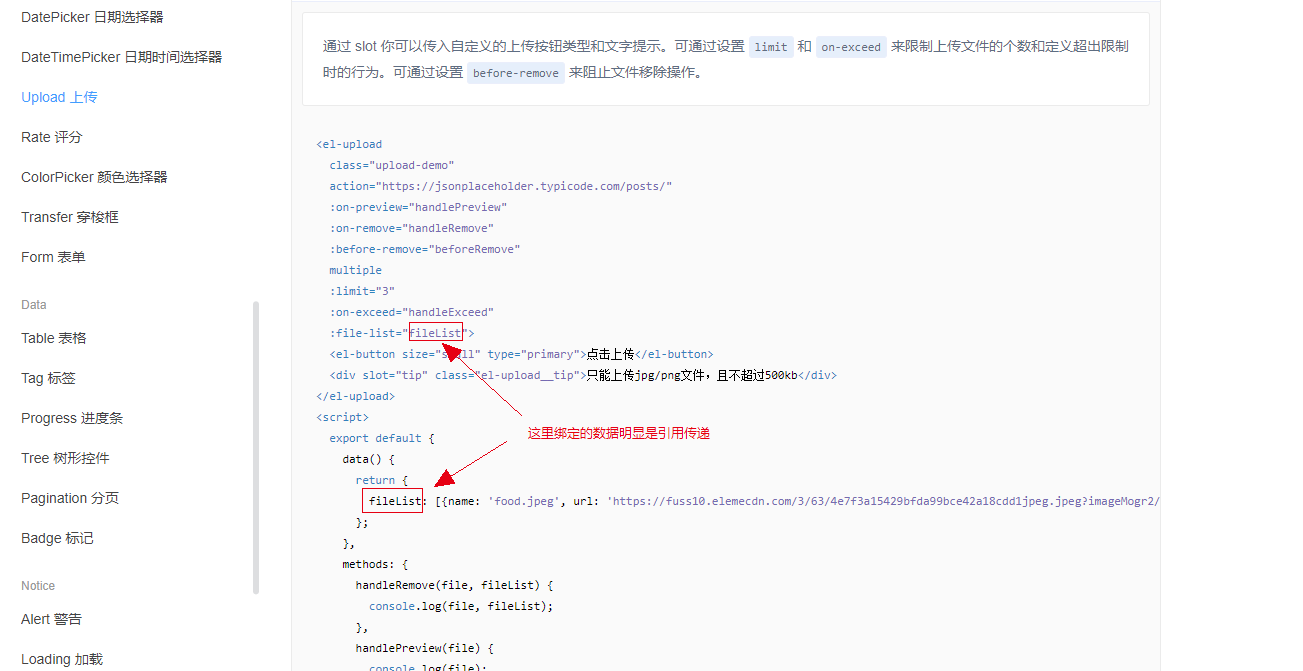
Task: Open Loading 加载 page
Action: 62,659
